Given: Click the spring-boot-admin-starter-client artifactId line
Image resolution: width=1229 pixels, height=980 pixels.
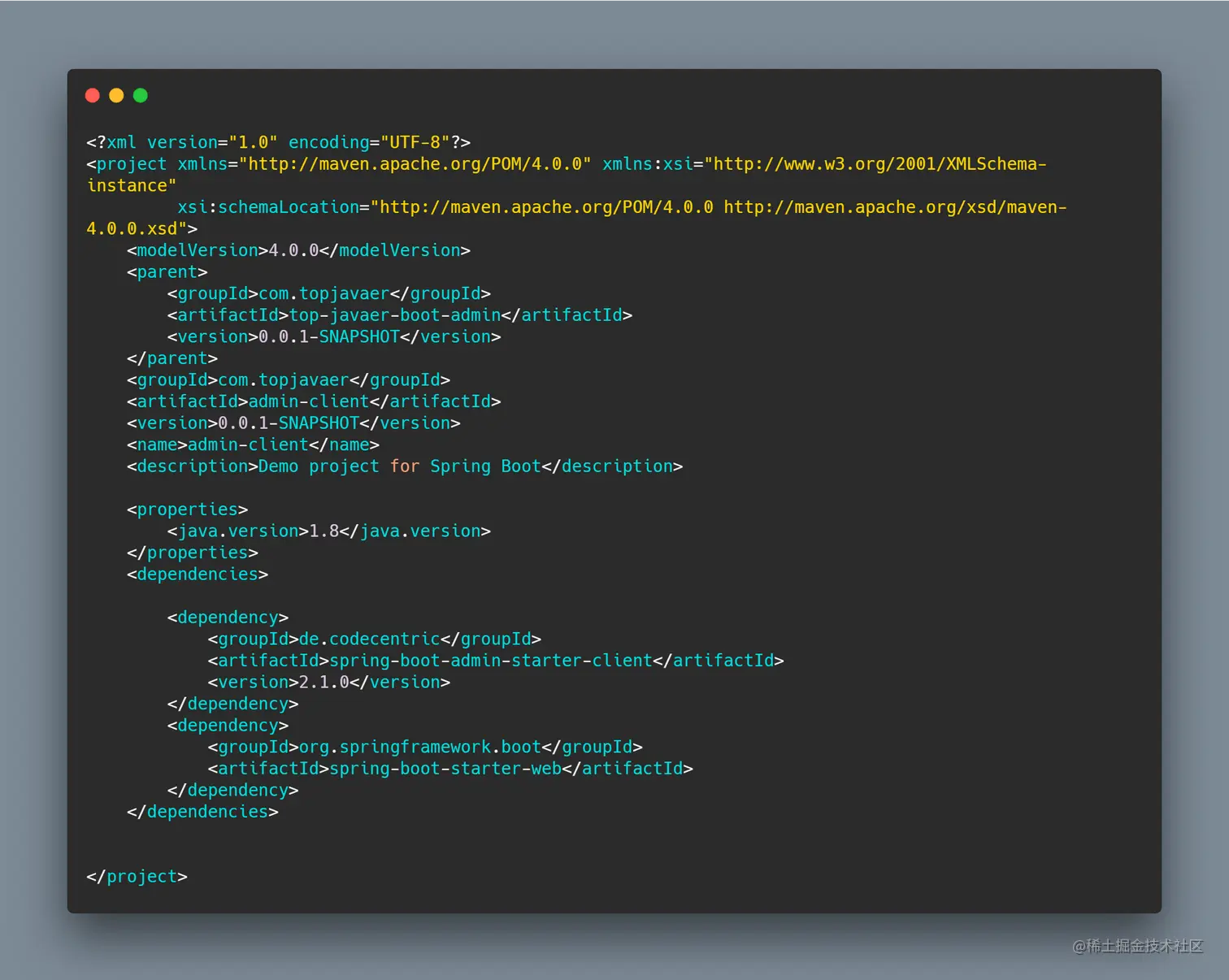Looking at the screenshot, I should (495, 661).
